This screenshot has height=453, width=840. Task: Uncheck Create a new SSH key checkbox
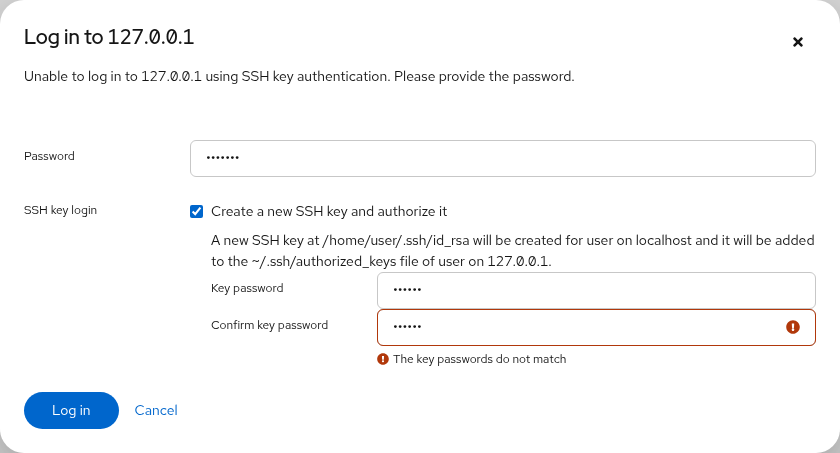(x=197, y=212)
